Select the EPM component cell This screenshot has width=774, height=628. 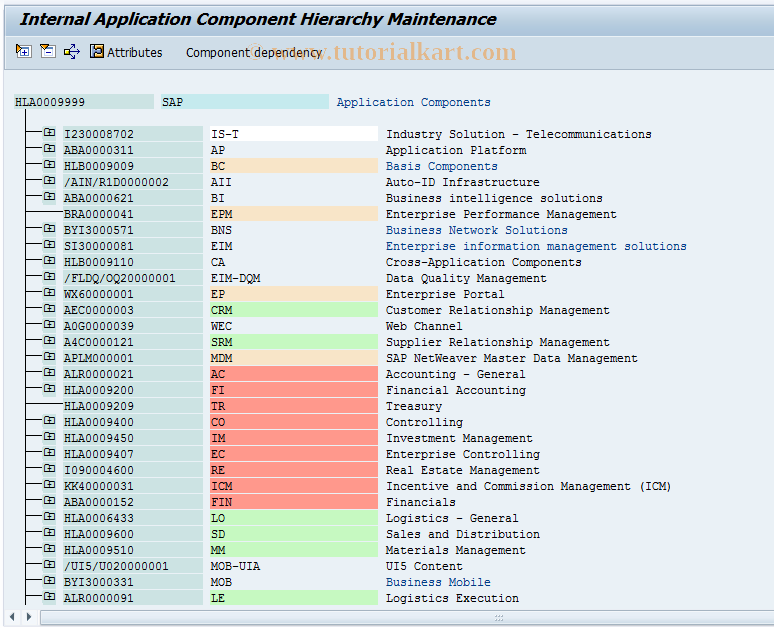(x=294, y=214)
